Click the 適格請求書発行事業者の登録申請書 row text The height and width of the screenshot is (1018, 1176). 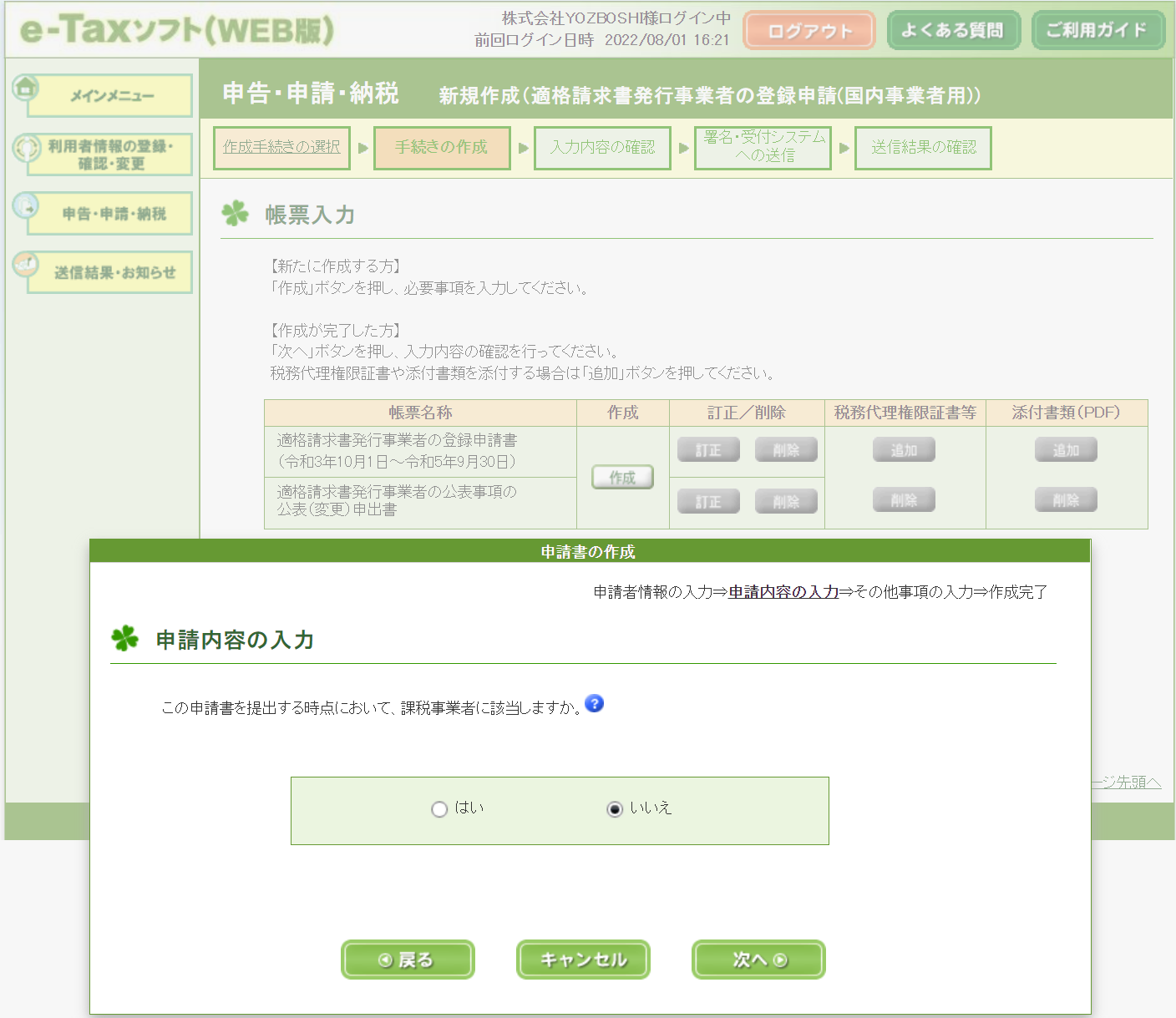398,451
